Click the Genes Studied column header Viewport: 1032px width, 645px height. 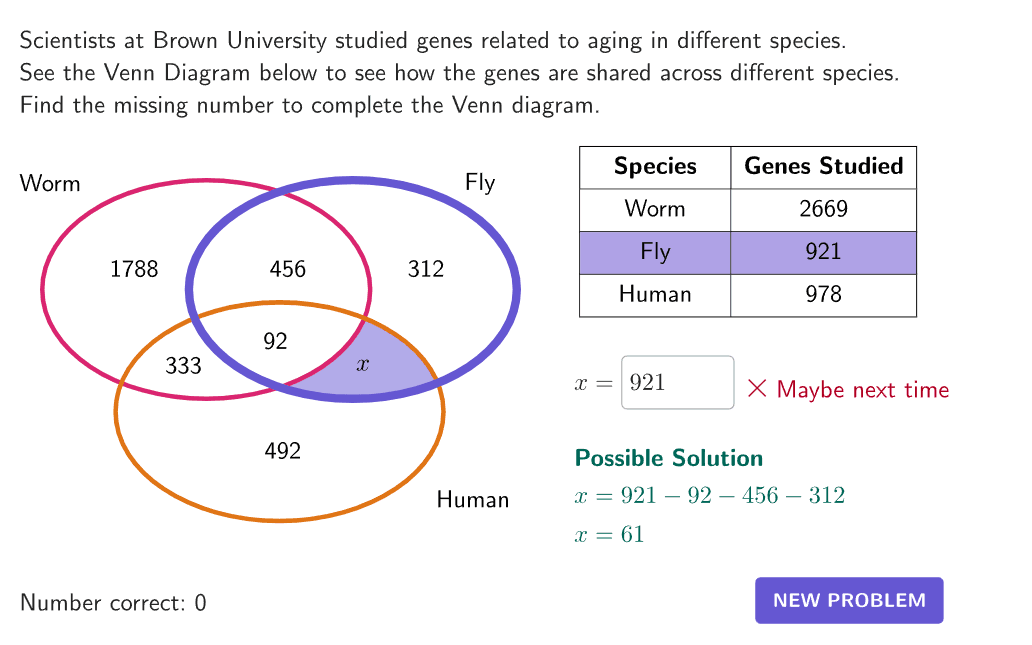click(823, 166)
